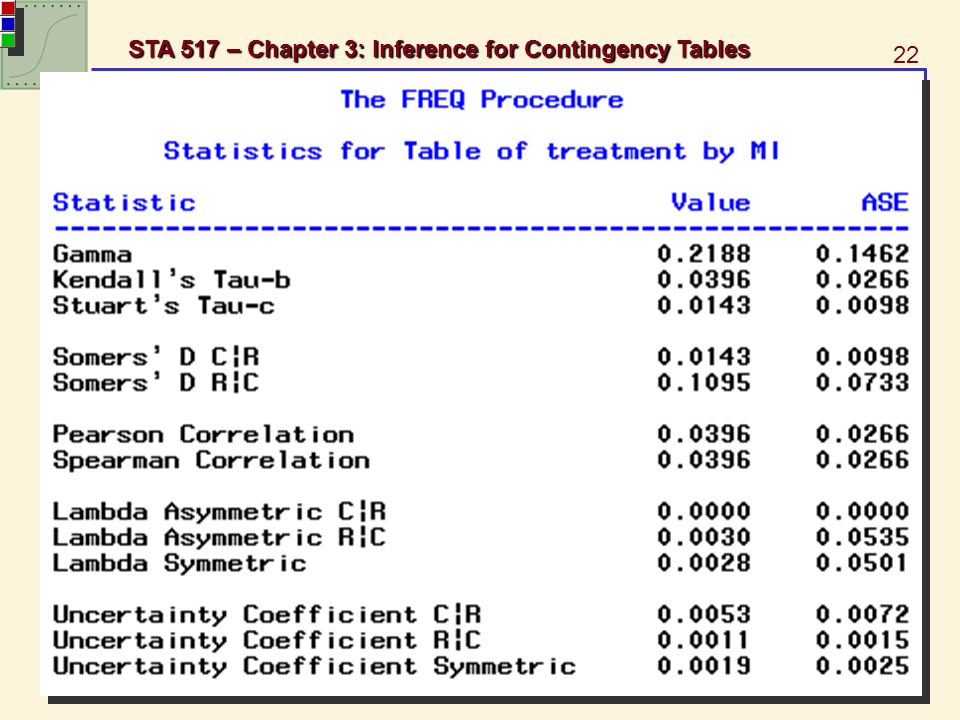This screenshot has width=960, height=720.
Task: Click the "Kendall's Tau-b" row label
Action: 171,280
